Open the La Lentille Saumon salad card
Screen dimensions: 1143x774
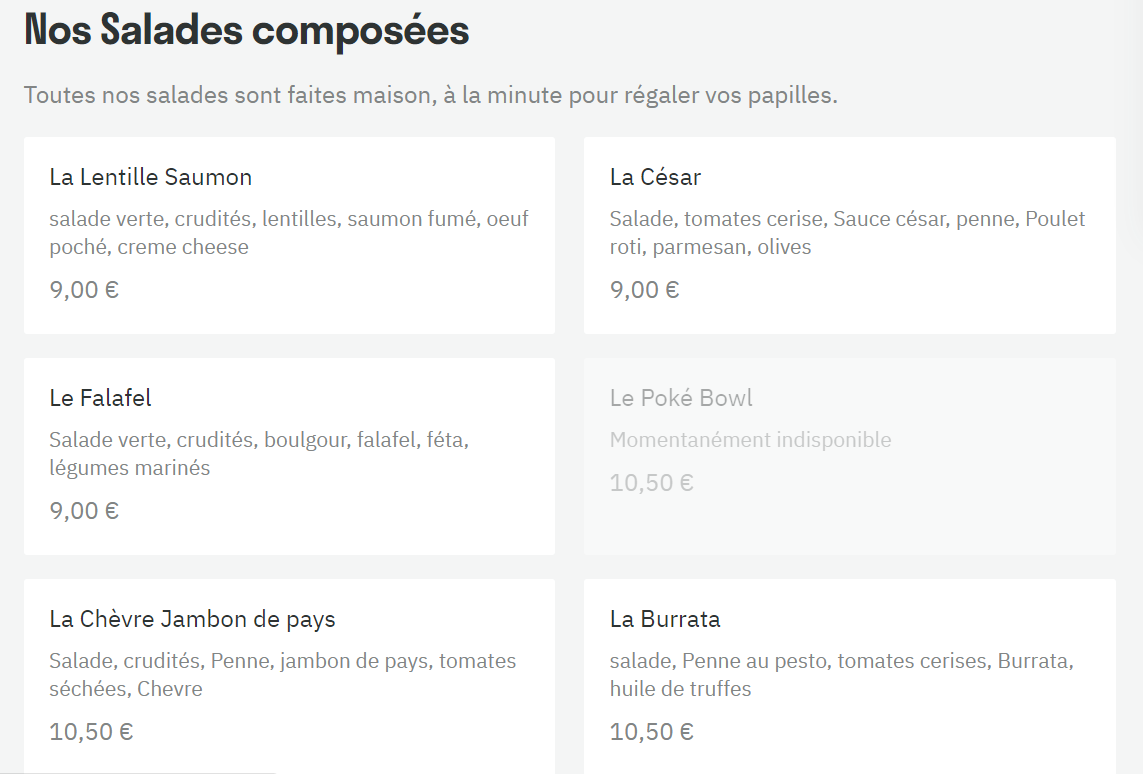(289, 235)
